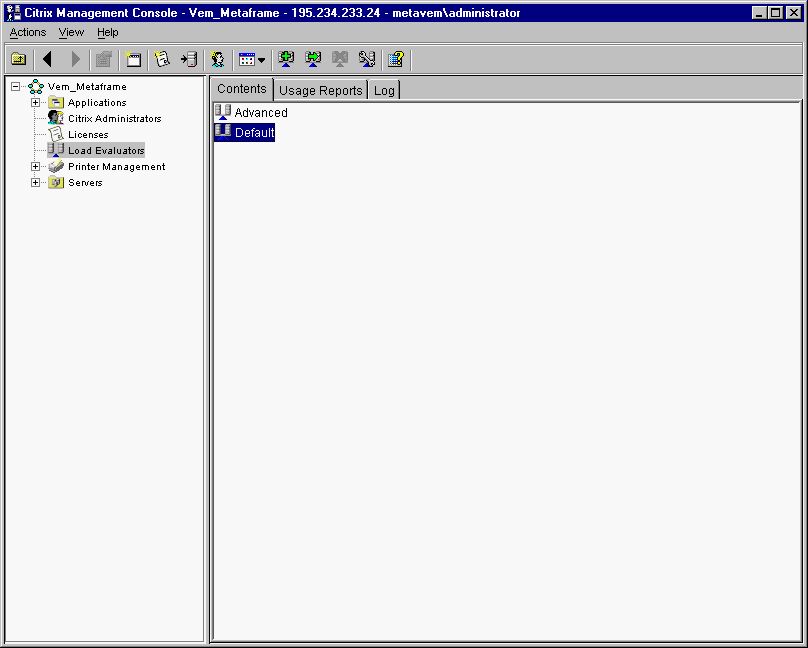This screenshot has height=648, width=808.
Task: Click the load evaluator wrench properties icon
Action: click(367, 59)
